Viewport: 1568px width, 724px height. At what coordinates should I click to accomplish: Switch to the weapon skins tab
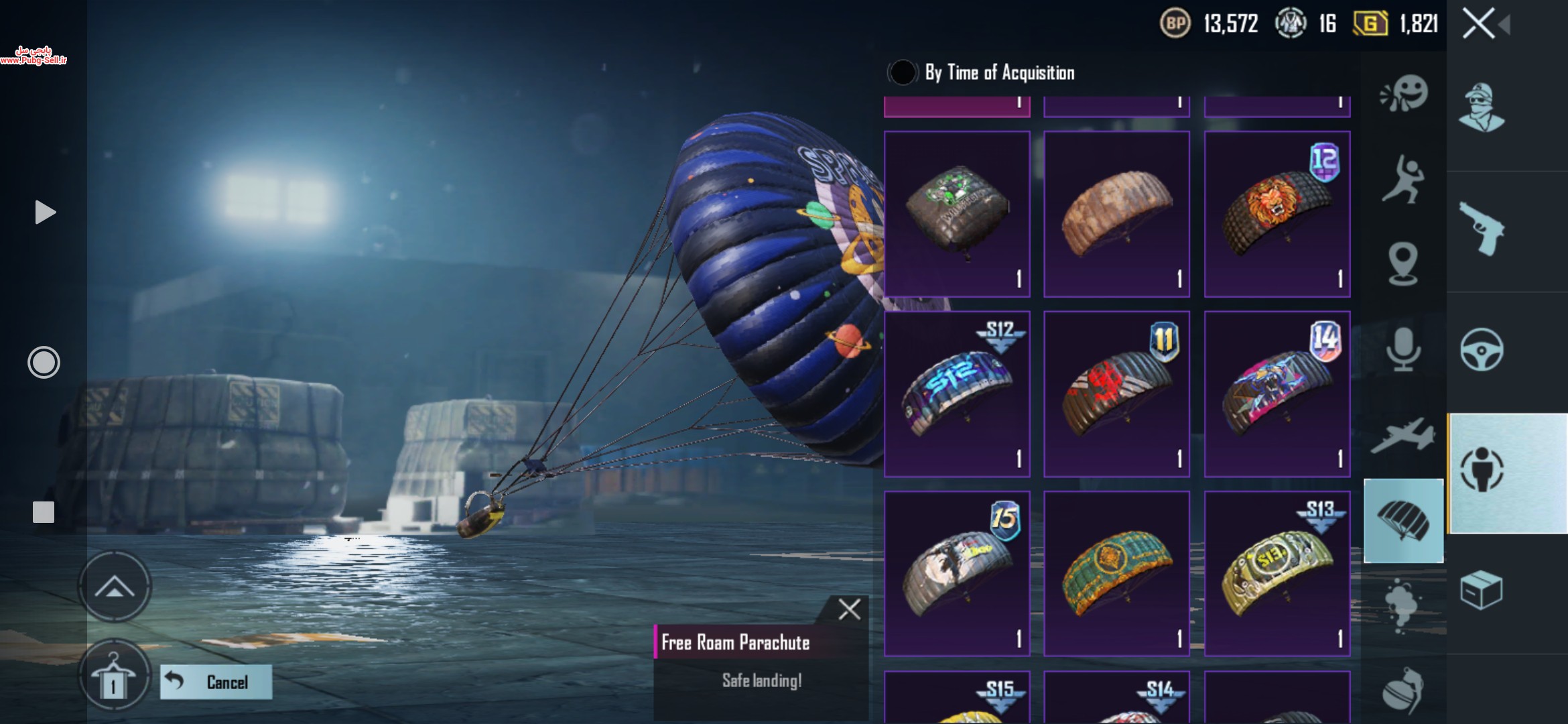pyautogui.click(x=1482, y=229)
